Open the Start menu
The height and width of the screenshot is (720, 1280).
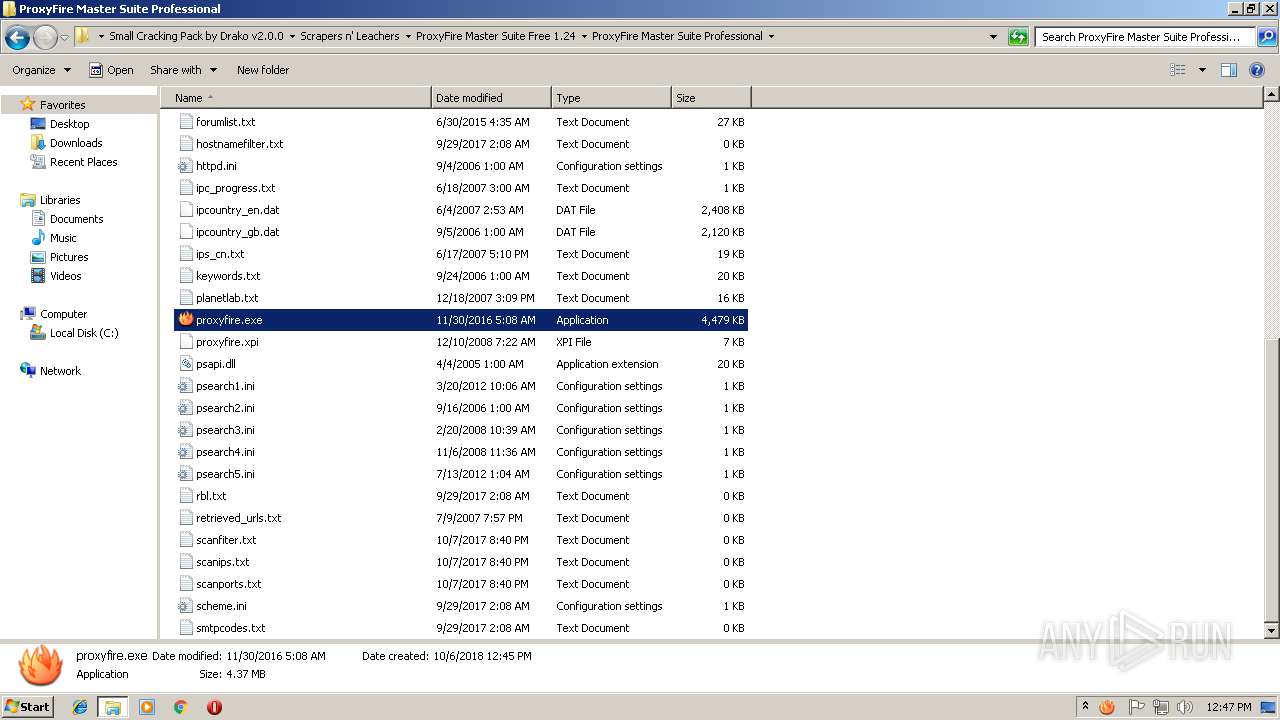pyautogui.click(x=27, y=706)
